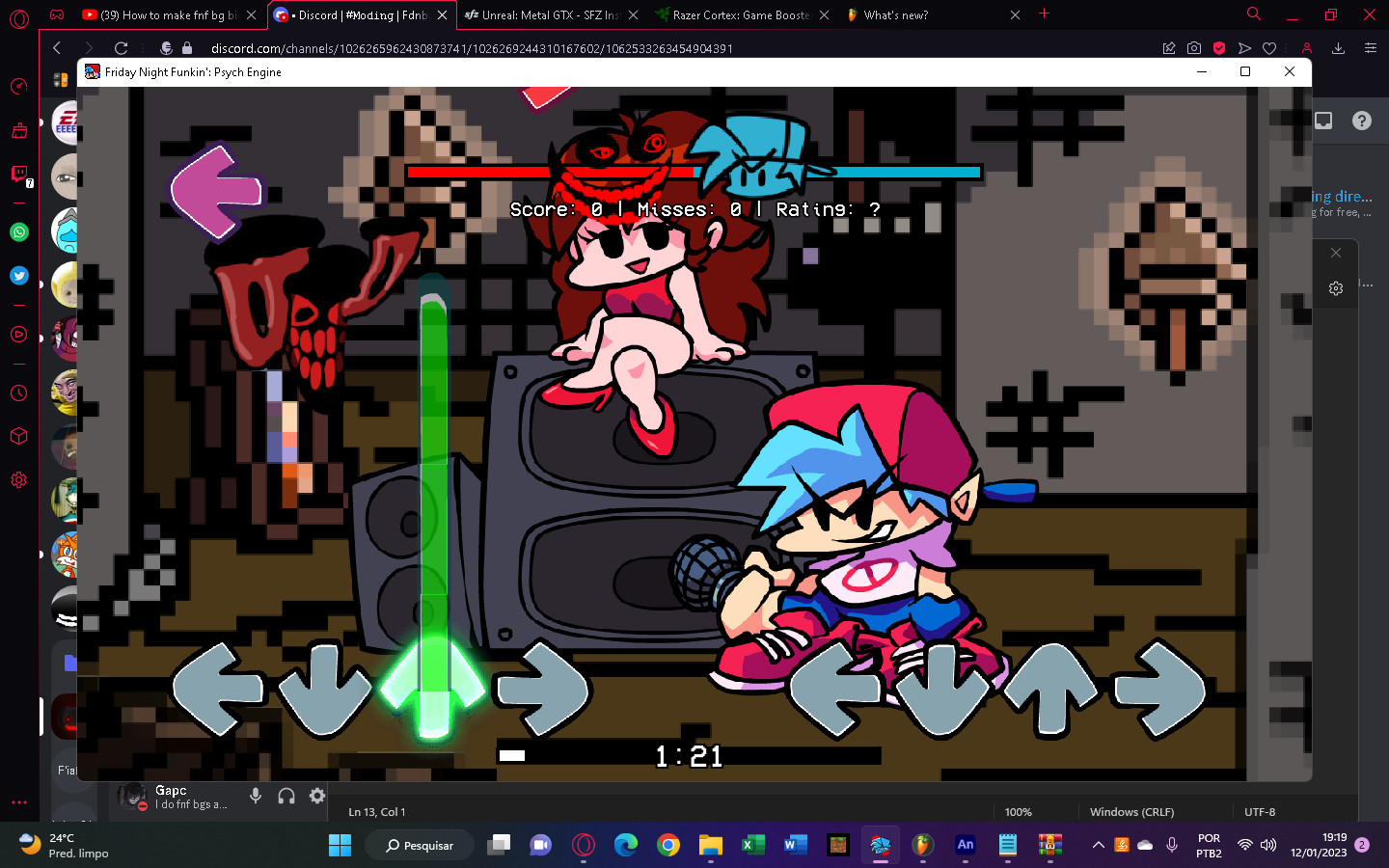Click the UTF-8 encoding in the status bar

(1260, 812)
